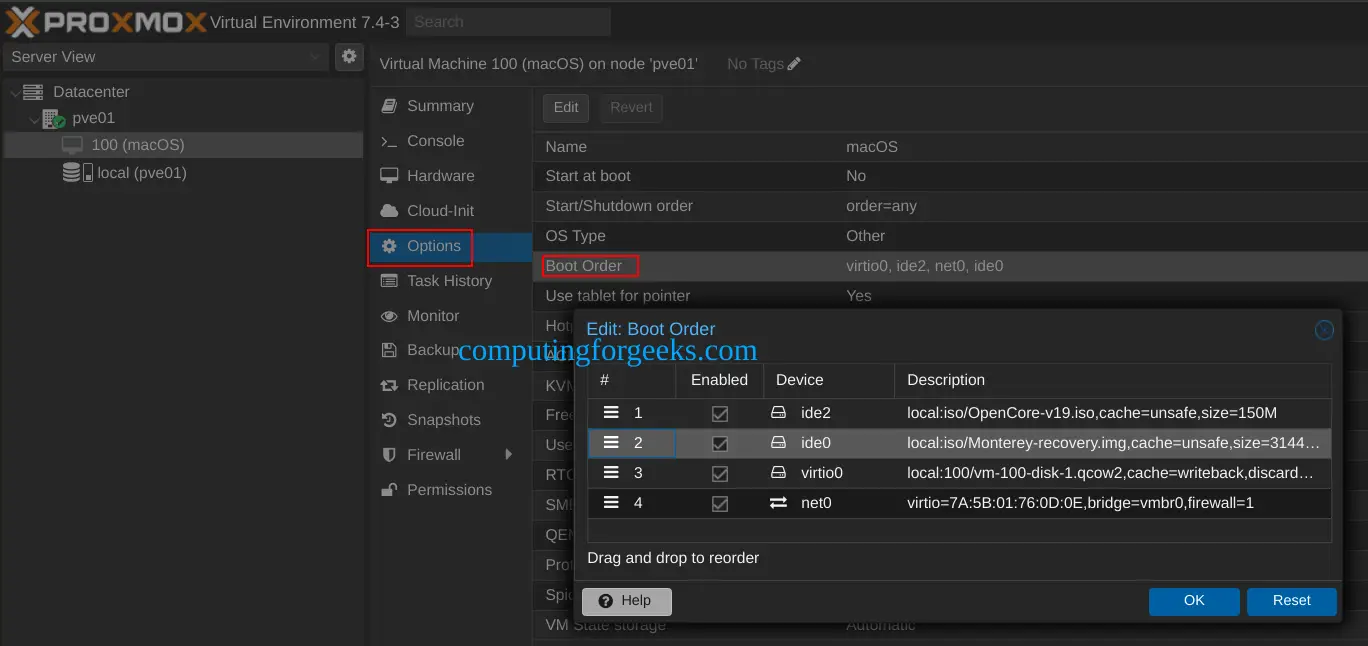Collapse the Datacenter tree node
This screenshot has height=646, width=1368.
[x=14, y=91]
